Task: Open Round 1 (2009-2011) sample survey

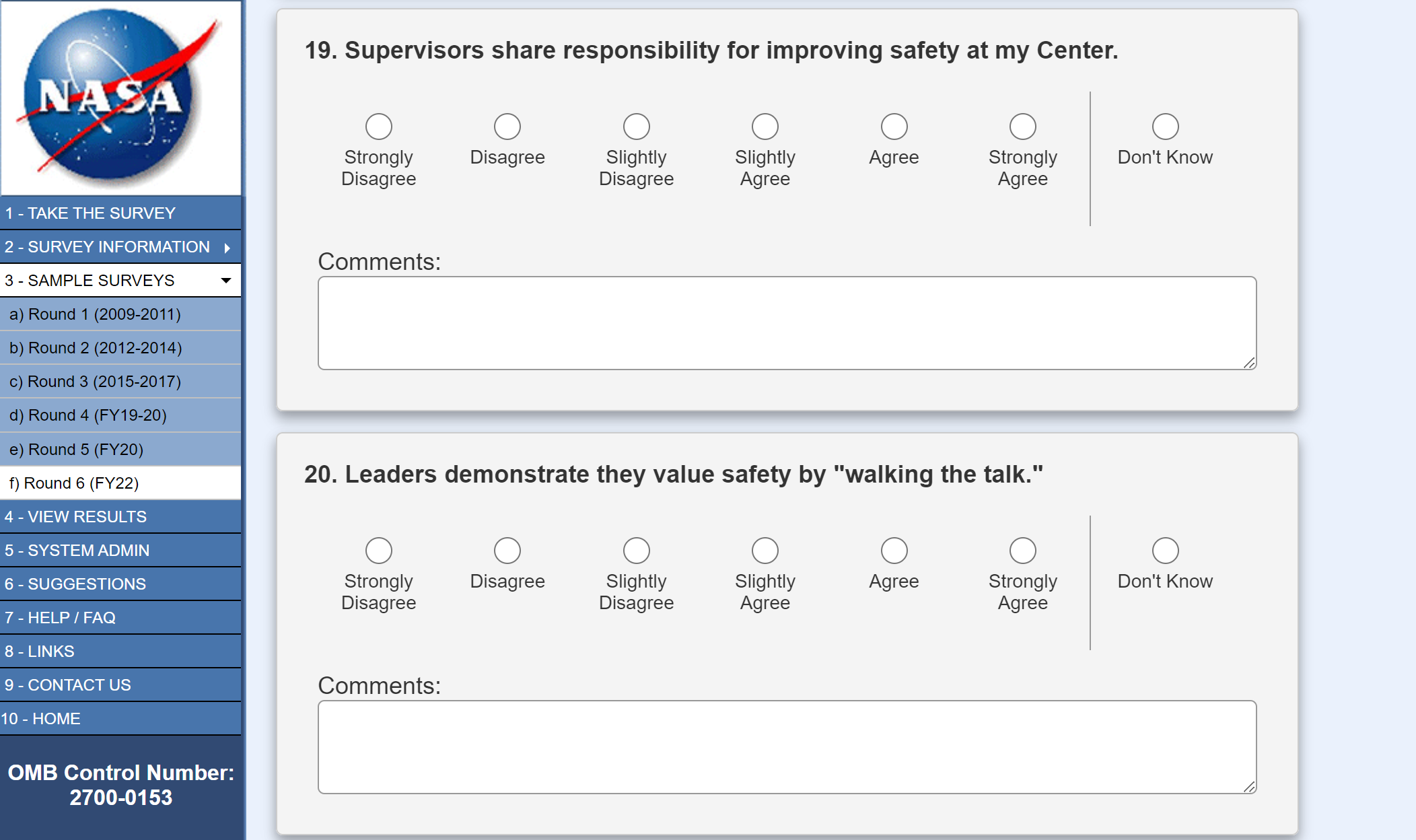Action: point(95,314)
